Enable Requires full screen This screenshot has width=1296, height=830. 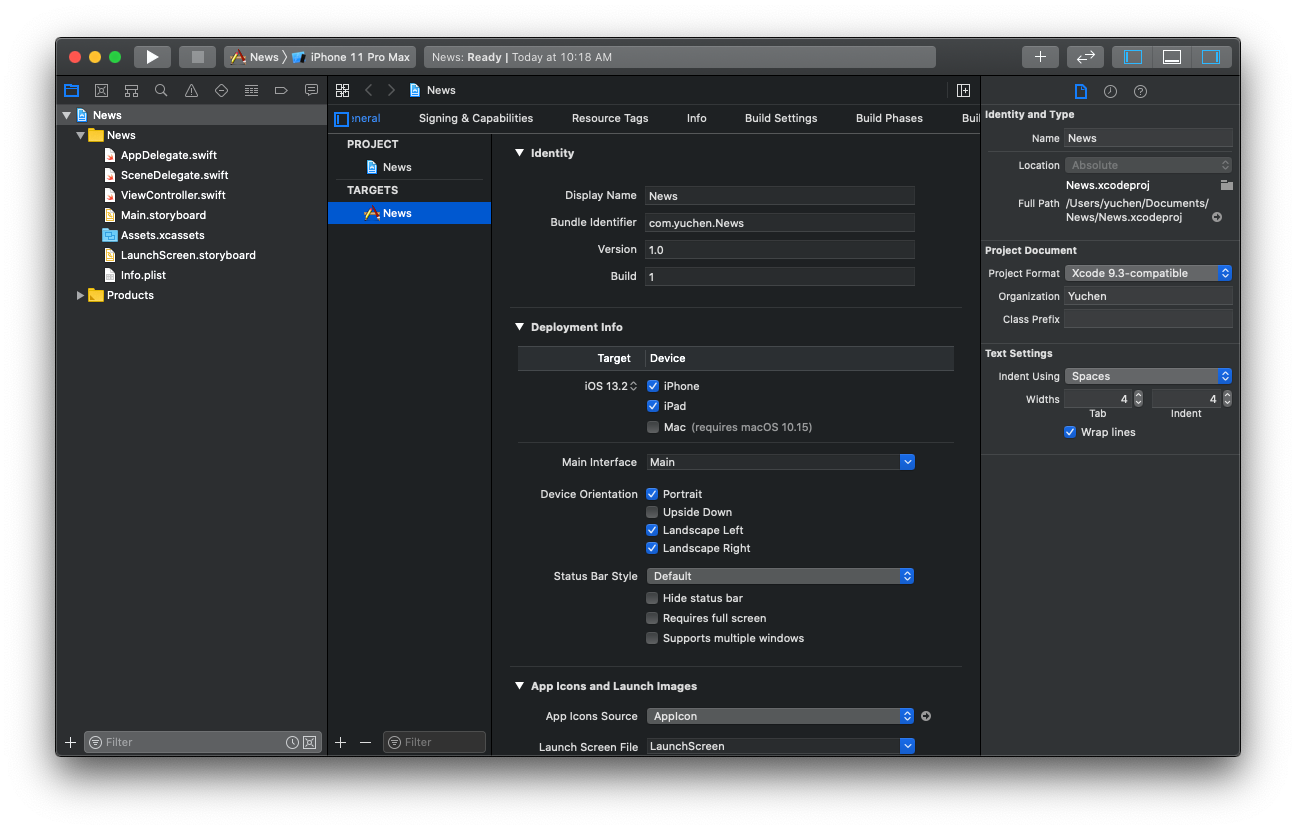point(652,618)
